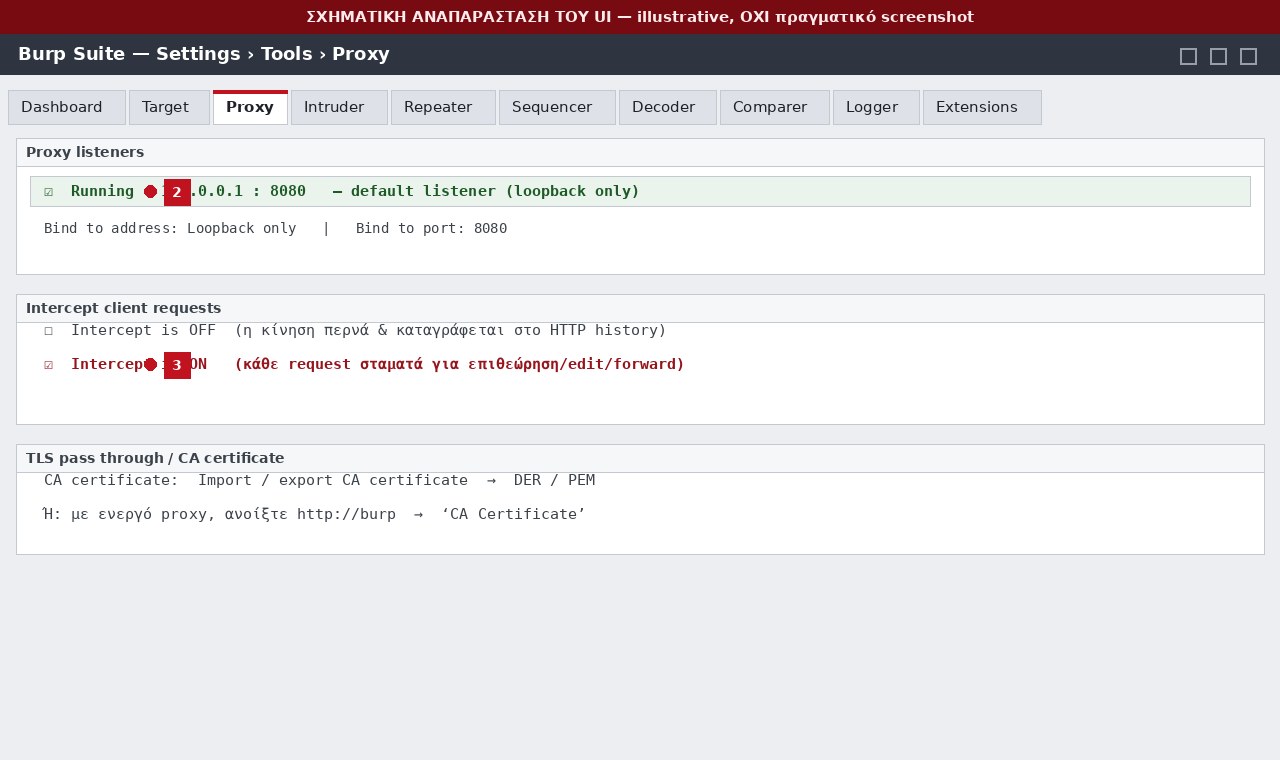1280x760 pixels.
Task: Select the default listener (loopback only) row
Action: [x=640, y=191]
